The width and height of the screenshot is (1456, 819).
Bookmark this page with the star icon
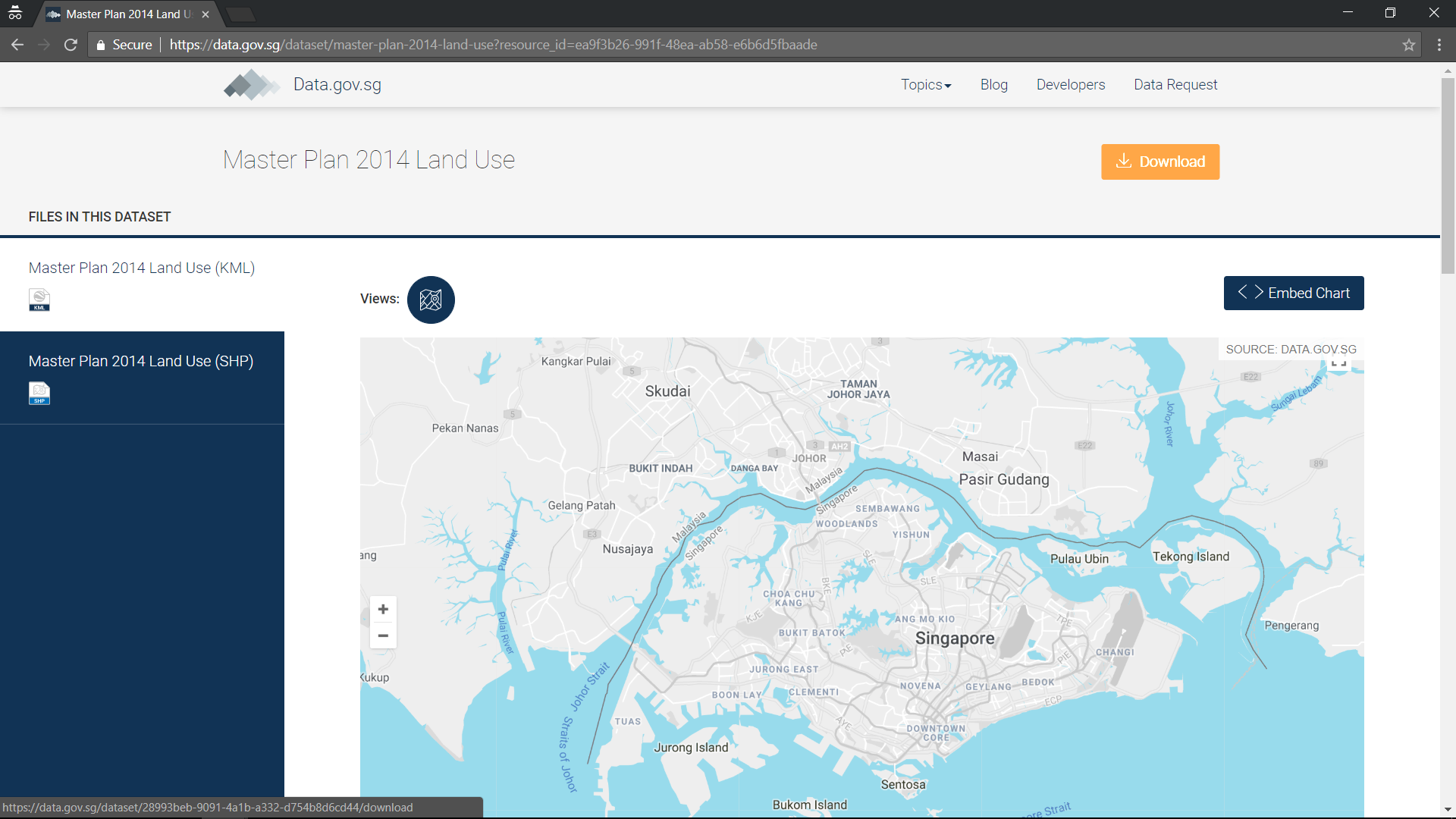pos(1409,45)
